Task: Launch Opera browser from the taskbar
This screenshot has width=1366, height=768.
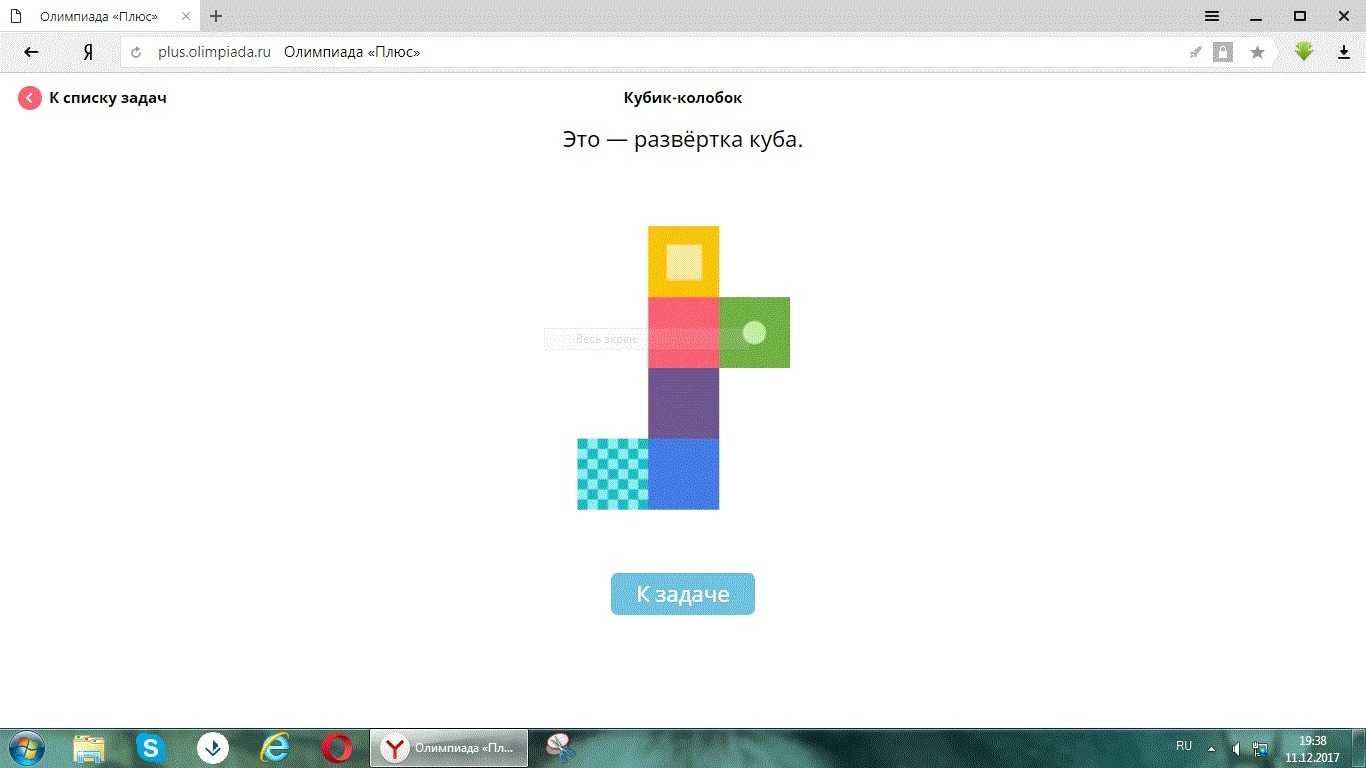Action: click(x=337, y=748)
